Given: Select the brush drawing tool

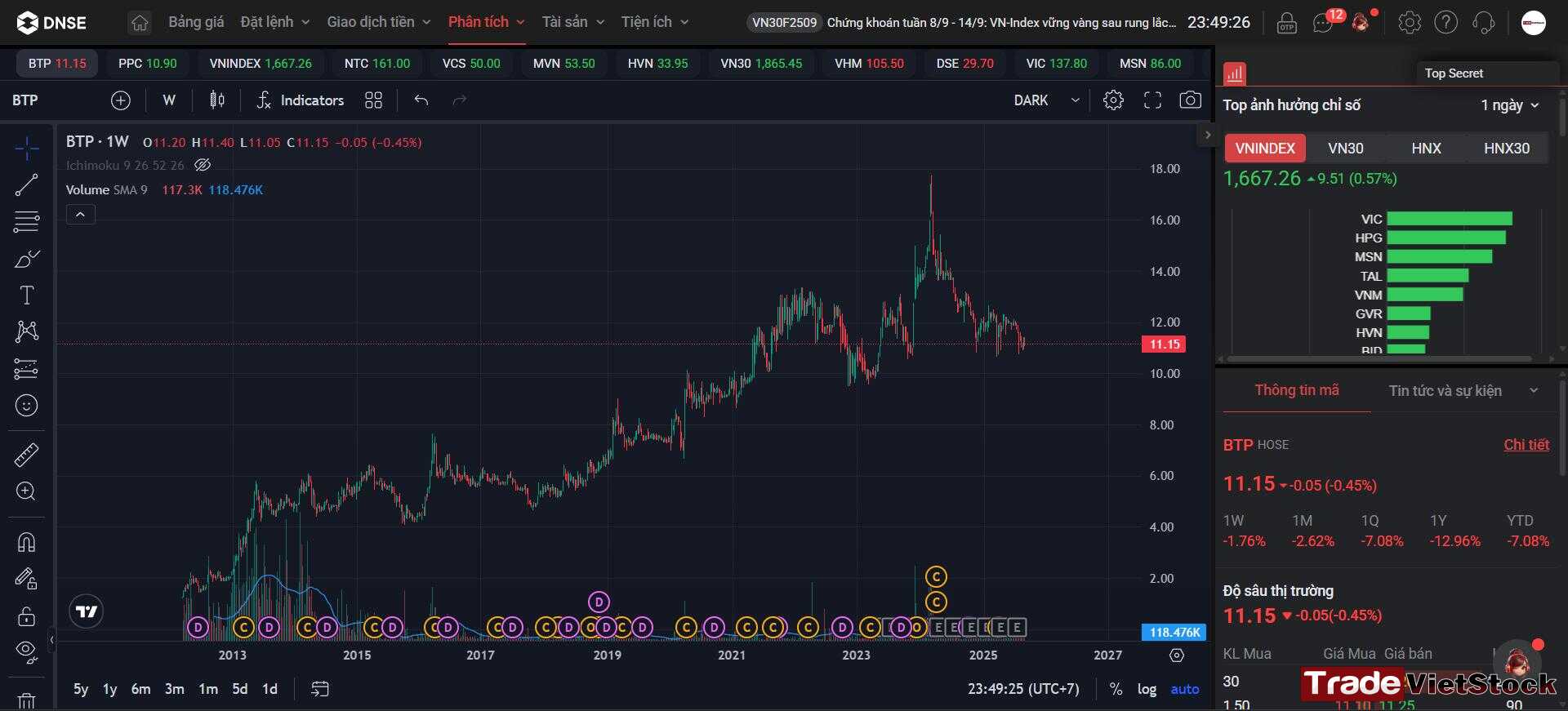Looking at the screenshot, I should (x=26, y=259).
